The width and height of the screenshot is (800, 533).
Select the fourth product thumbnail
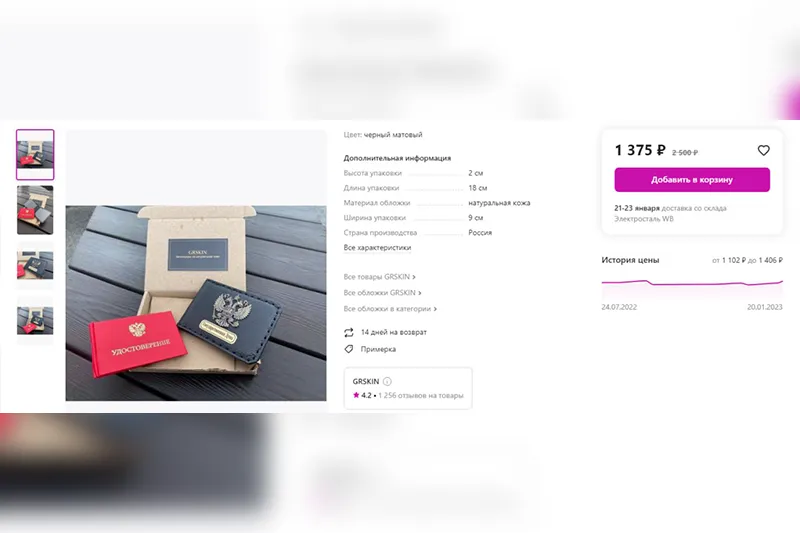[x=35, y=321]
